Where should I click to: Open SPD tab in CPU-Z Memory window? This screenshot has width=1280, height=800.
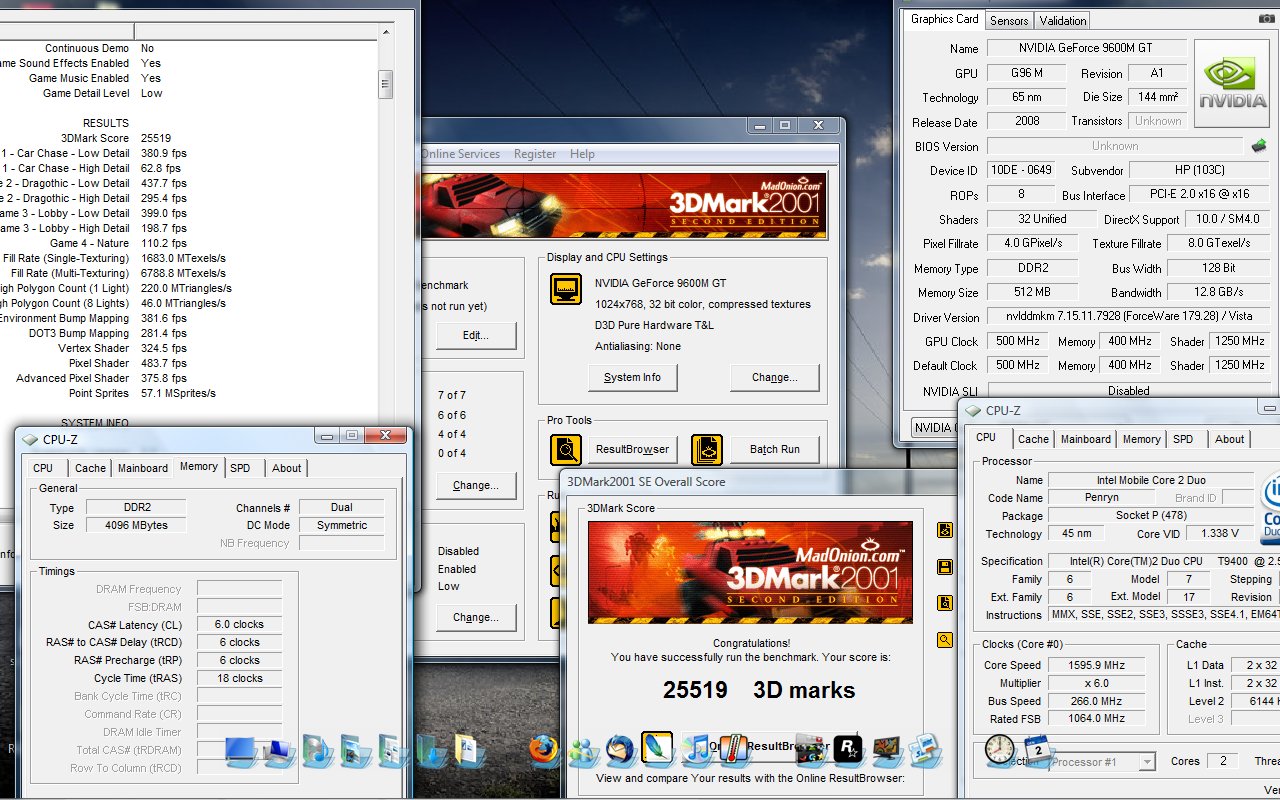[x=240, y=468]
